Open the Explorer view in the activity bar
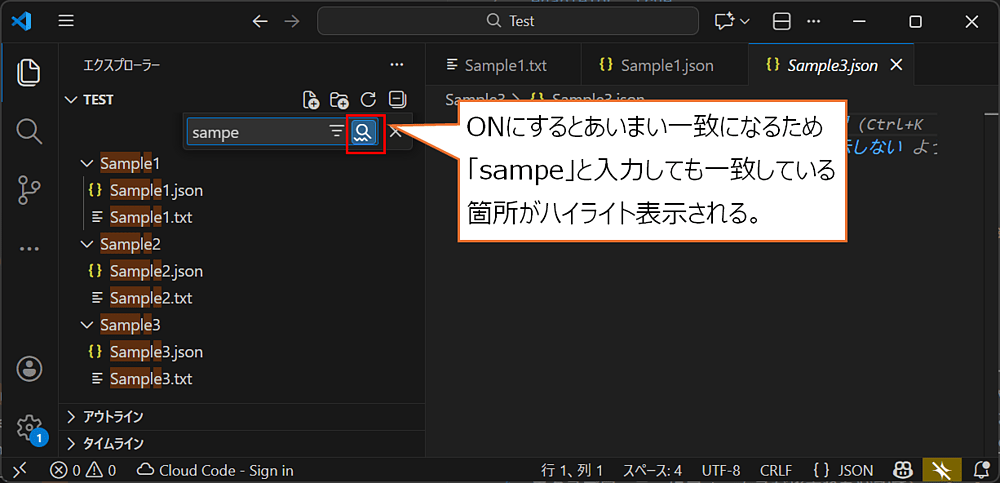The height and width of the screenshot is (483, 1000). coord(29,71)
